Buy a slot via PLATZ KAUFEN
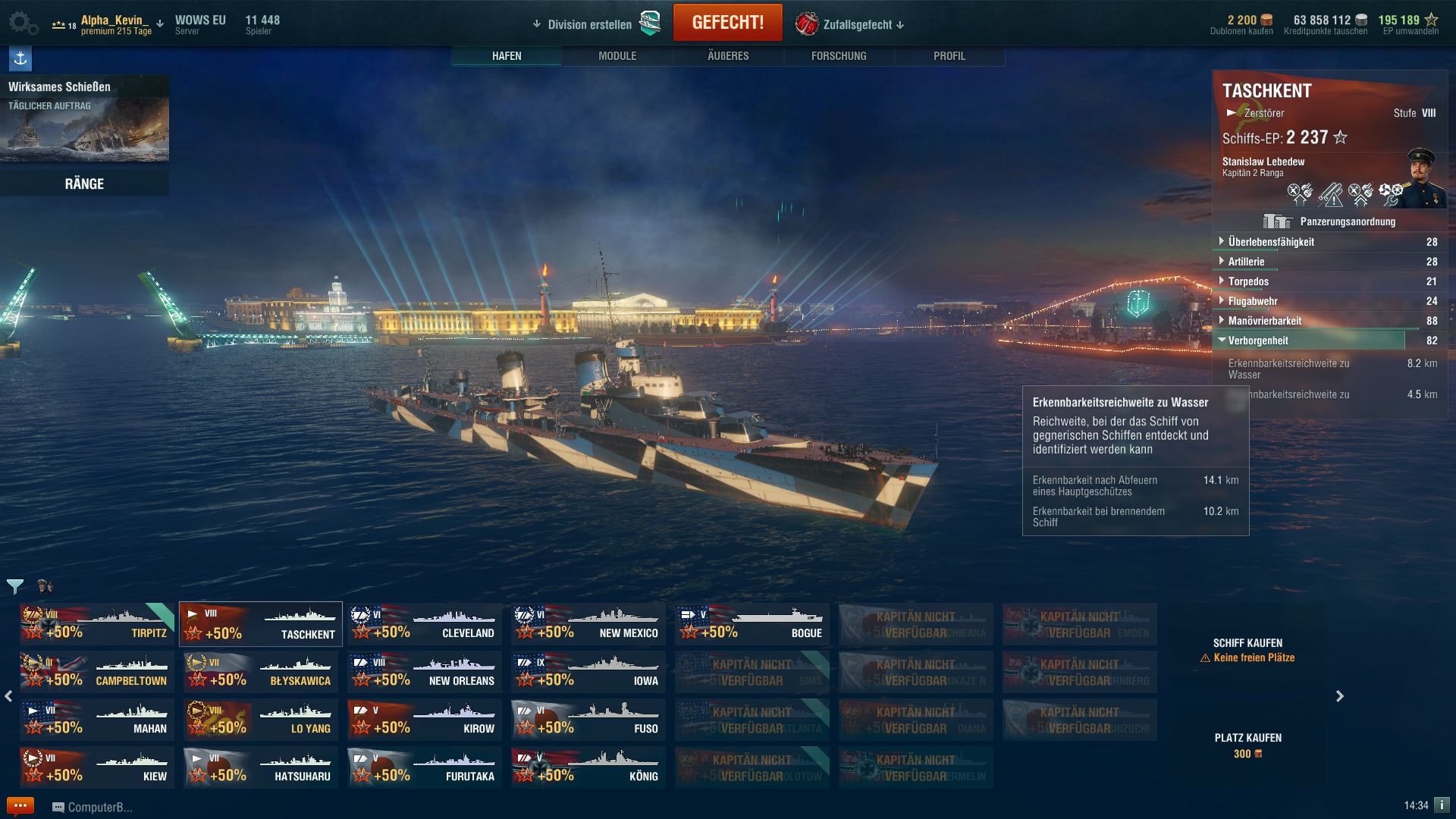This screenshot has width=1456, height=819. tap(1248, 745)
